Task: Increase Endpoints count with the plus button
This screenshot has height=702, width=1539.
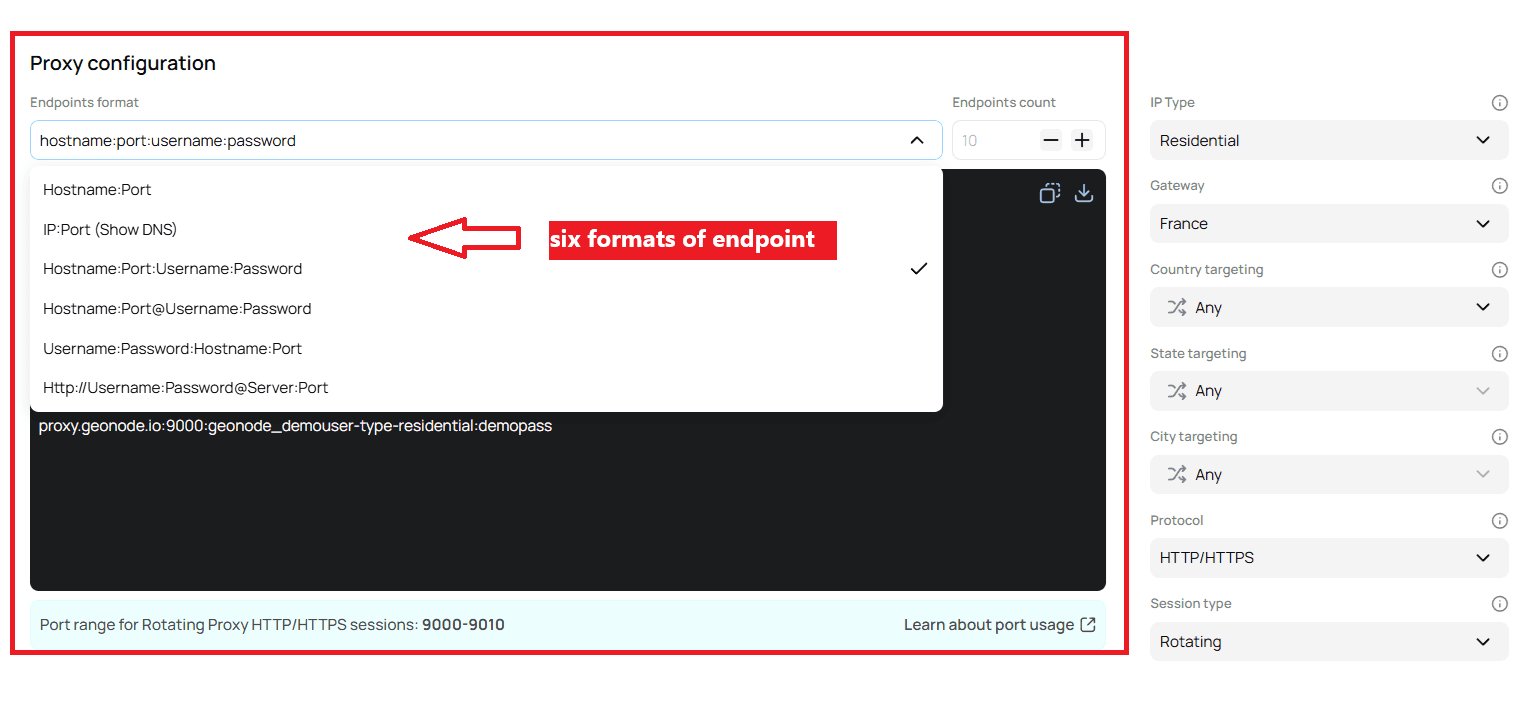Action: 1082,140
